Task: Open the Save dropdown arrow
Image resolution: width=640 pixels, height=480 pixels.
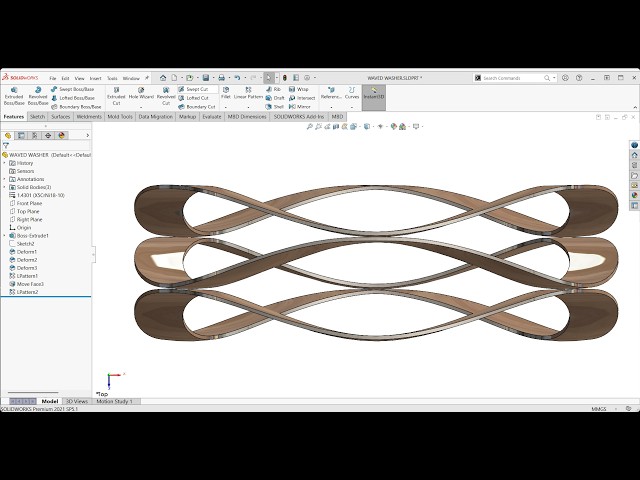Action: pos(213,78)
